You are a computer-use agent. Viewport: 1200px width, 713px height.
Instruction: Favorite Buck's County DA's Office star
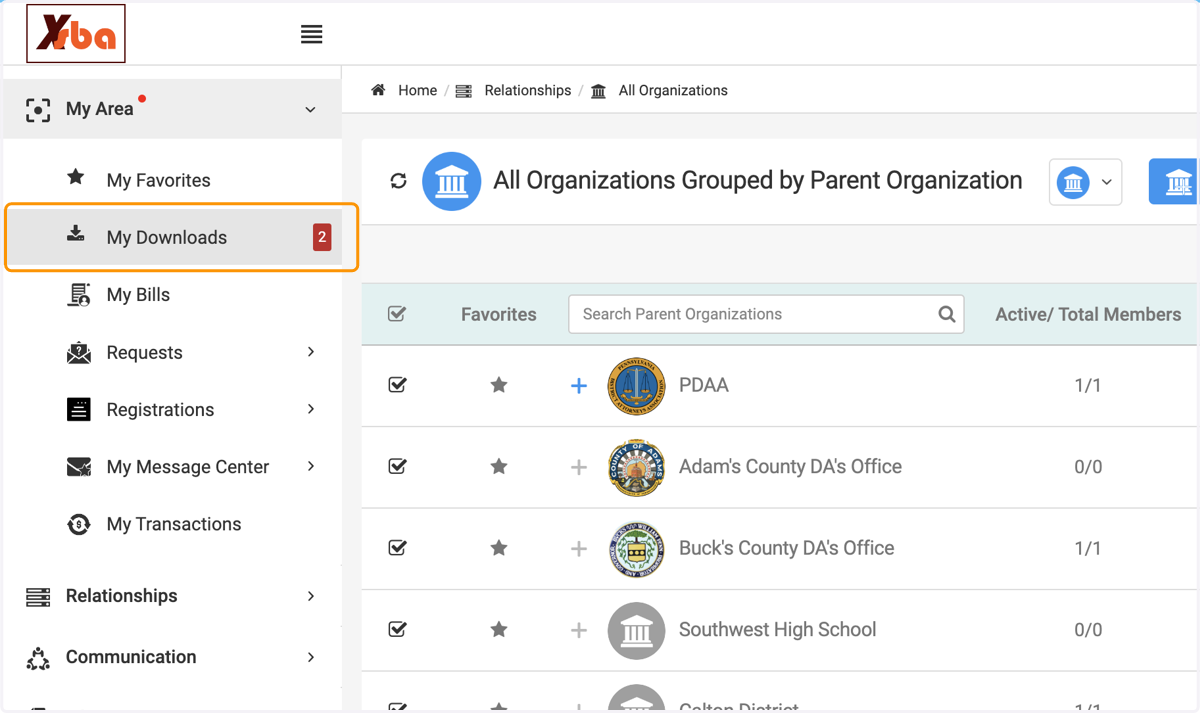coord(499,548)
